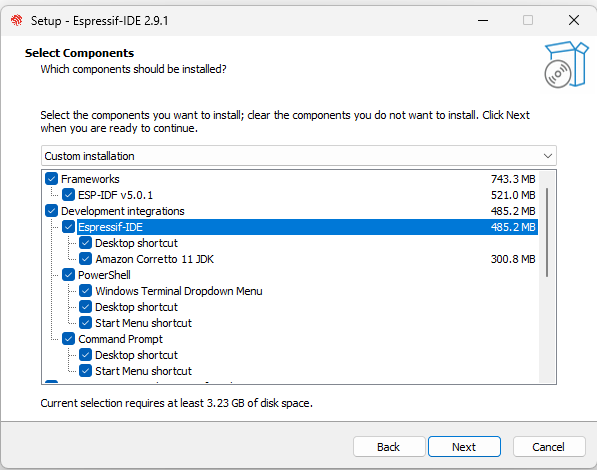Select the Amazon Corretto 11 JDK label
597x470 pixels.
coord(155,259)
